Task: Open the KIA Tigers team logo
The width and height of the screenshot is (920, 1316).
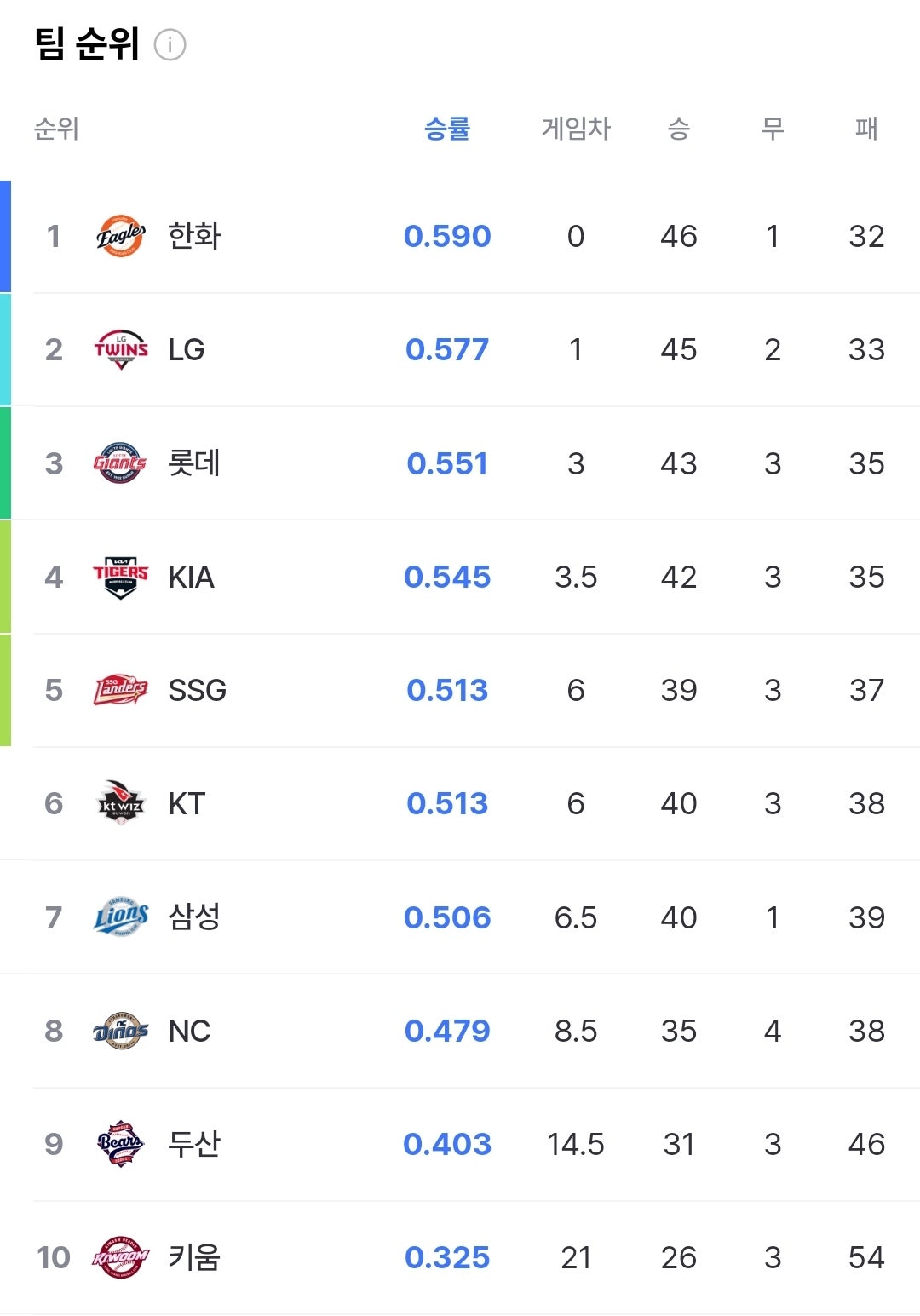Action: [x=120, y=577]
